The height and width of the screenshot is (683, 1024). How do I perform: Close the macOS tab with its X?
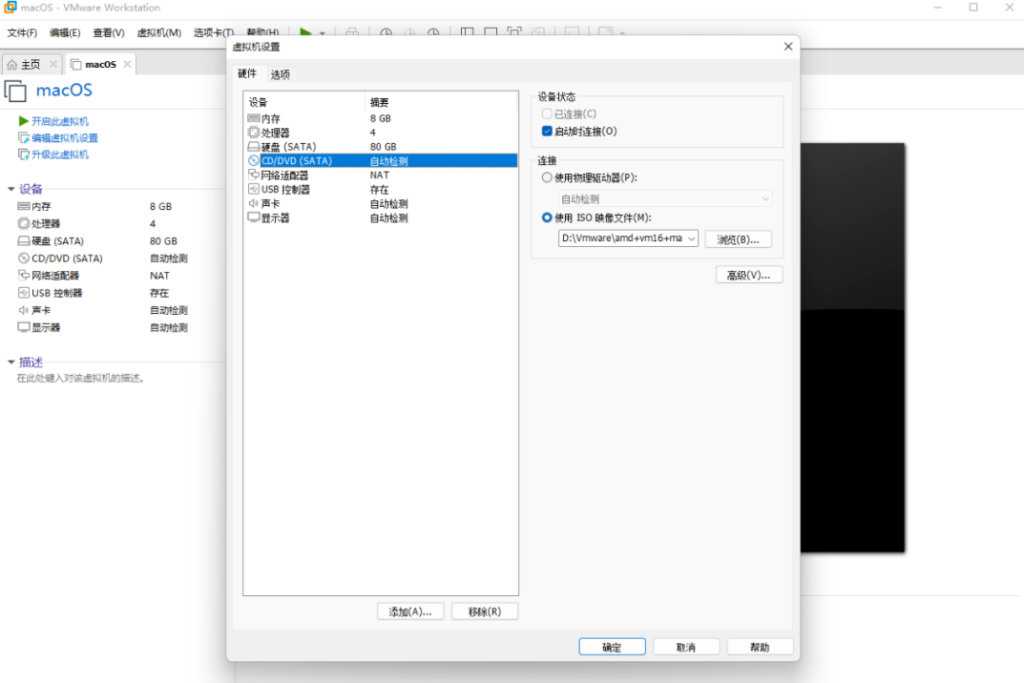(x=127, y=64)
